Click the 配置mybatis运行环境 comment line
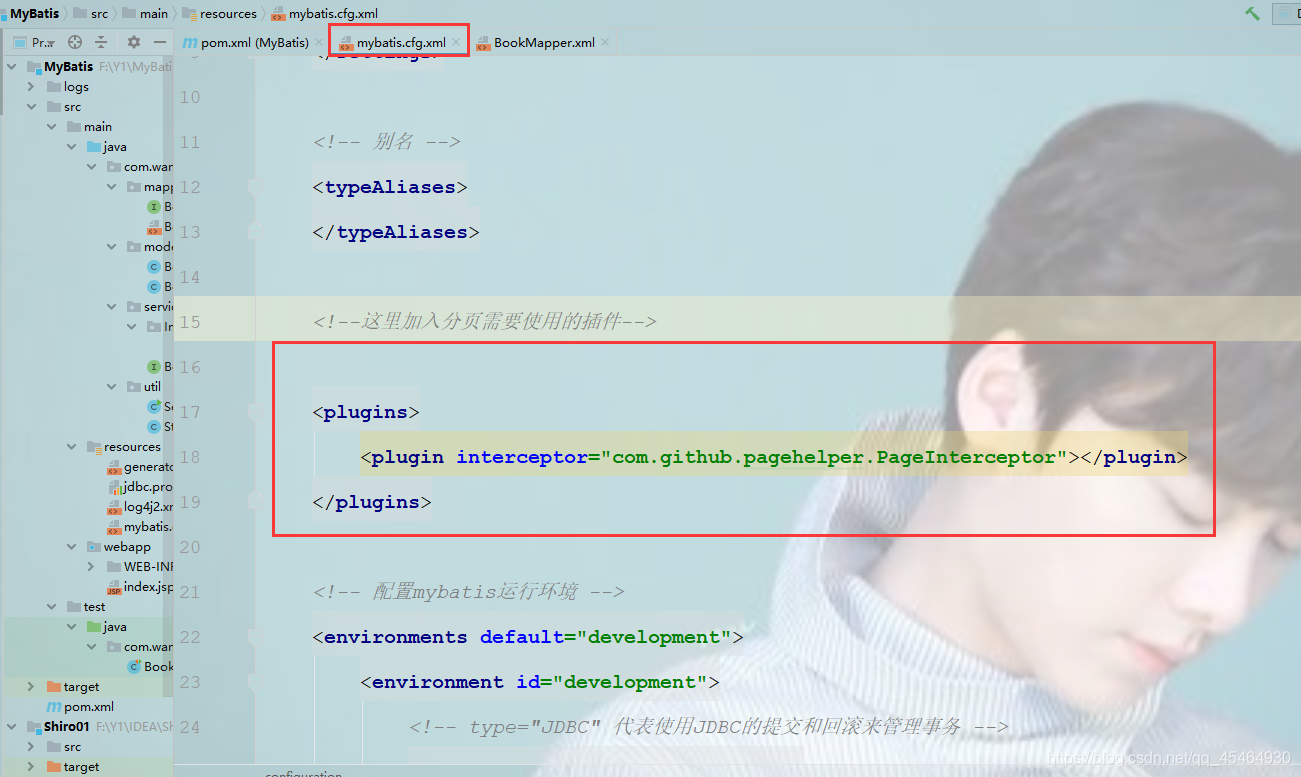 pyautogui.click(x=469, y=592)
